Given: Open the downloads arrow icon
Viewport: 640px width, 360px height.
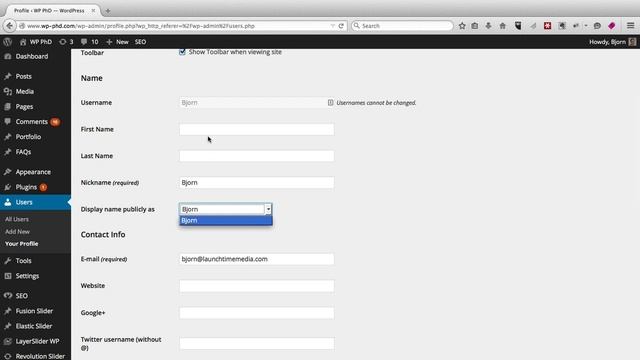Looking at the screenshot, I should click(x=488, y=26).
